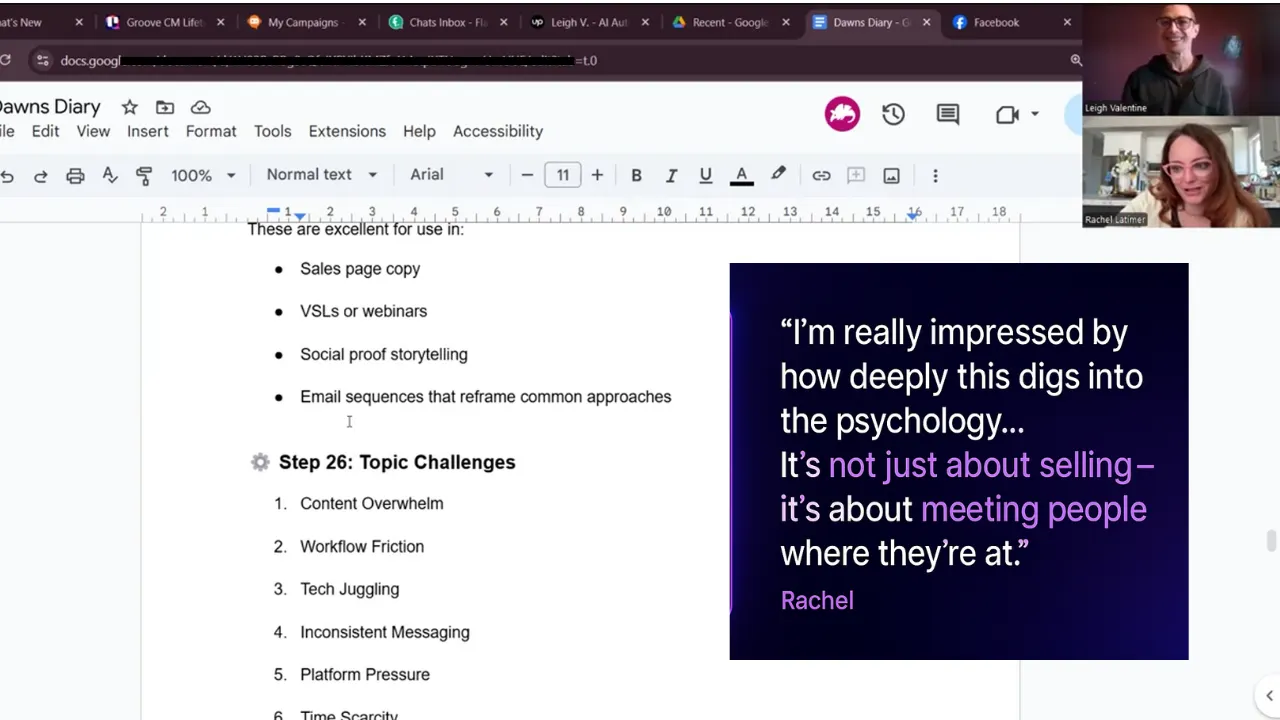Print the document
The image size is (1280, 720).
tap(75, 176)
